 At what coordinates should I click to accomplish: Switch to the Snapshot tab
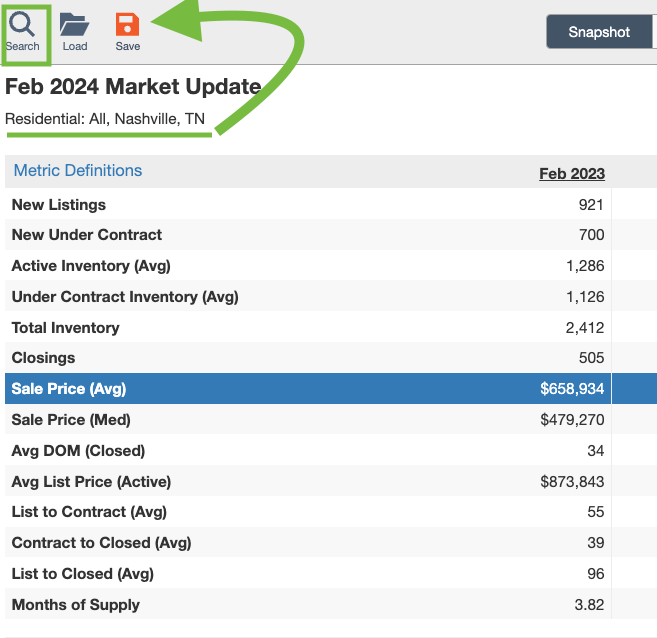point(599,32)
